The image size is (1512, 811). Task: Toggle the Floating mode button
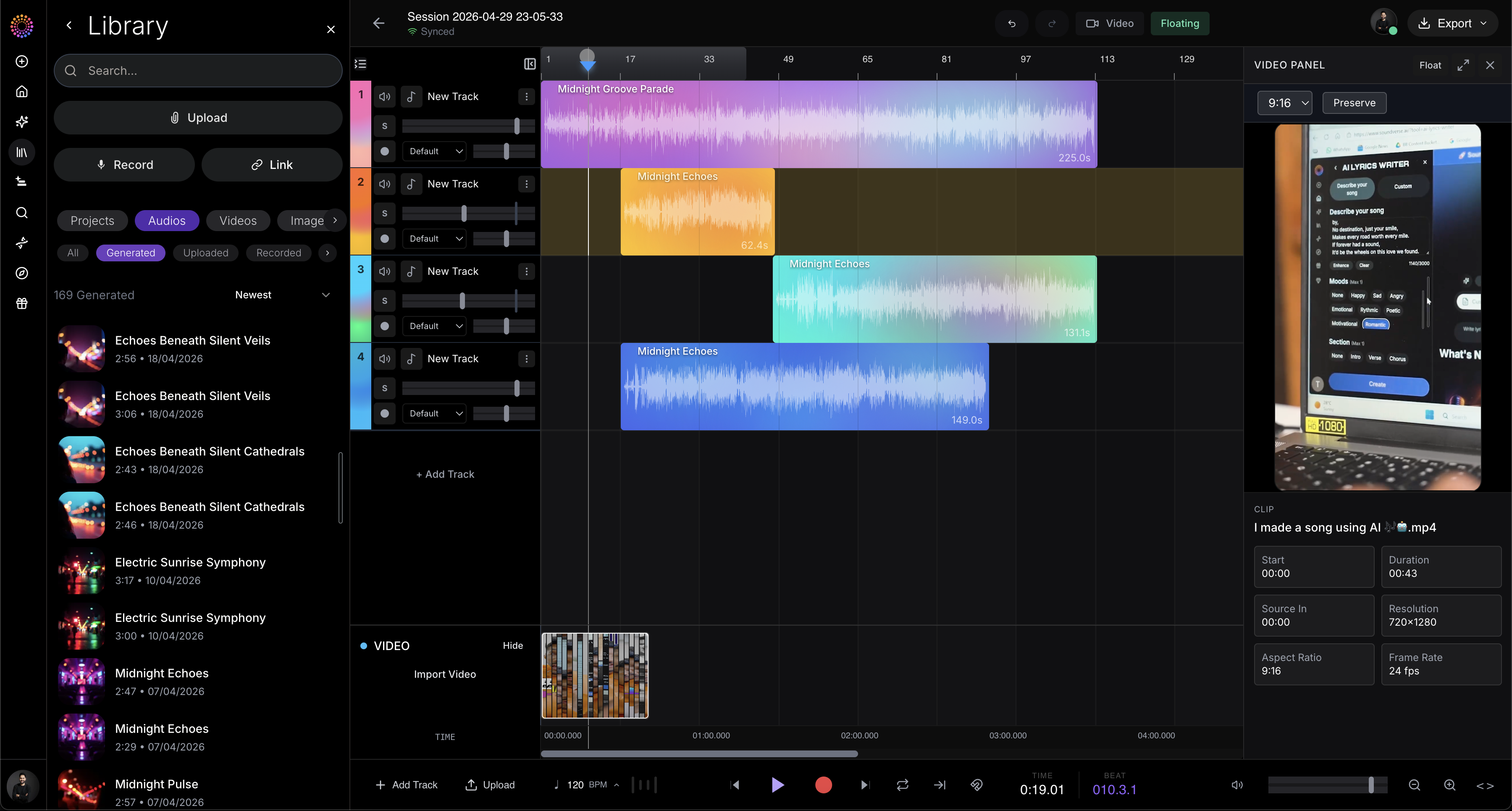(1180, 24)
